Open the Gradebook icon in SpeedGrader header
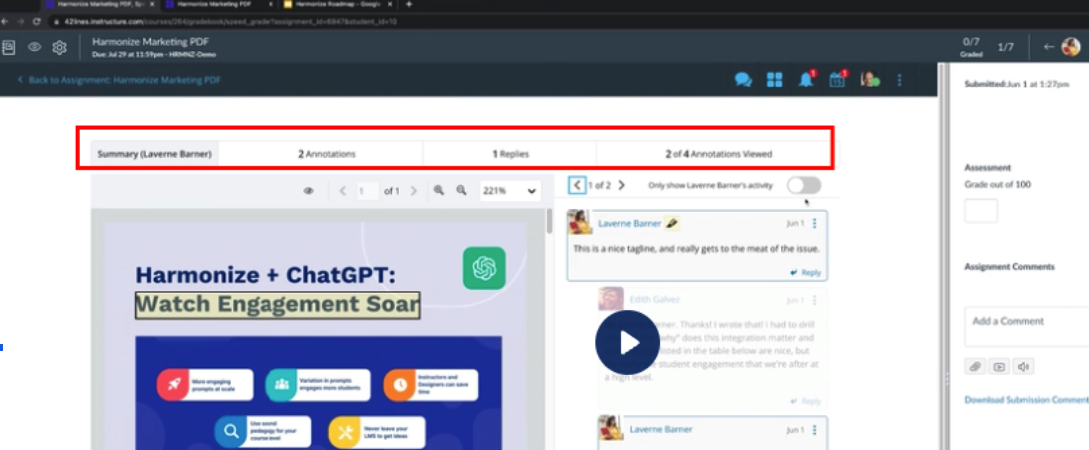The width and height of the screenshot is (1089, 450). click(x=8, y=47)
